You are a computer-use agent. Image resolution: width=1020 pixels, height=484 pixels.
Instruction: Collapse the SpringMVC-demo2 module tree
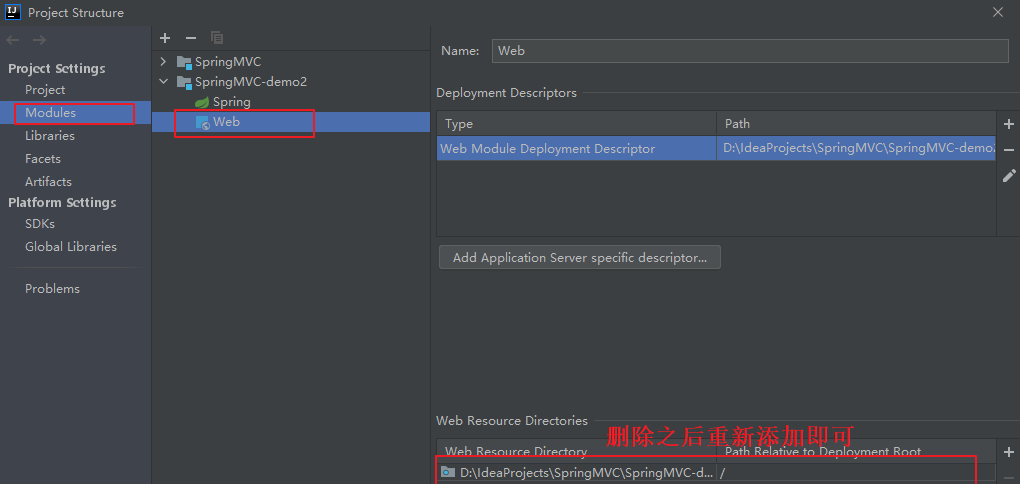[x=163, y=82]
